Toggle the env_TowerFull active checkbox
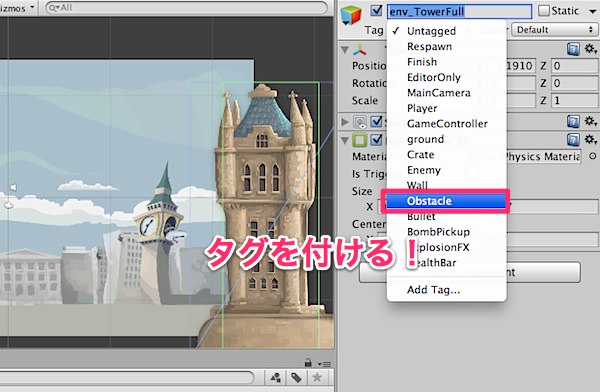 pyautogui.click(x=377, y=11)
